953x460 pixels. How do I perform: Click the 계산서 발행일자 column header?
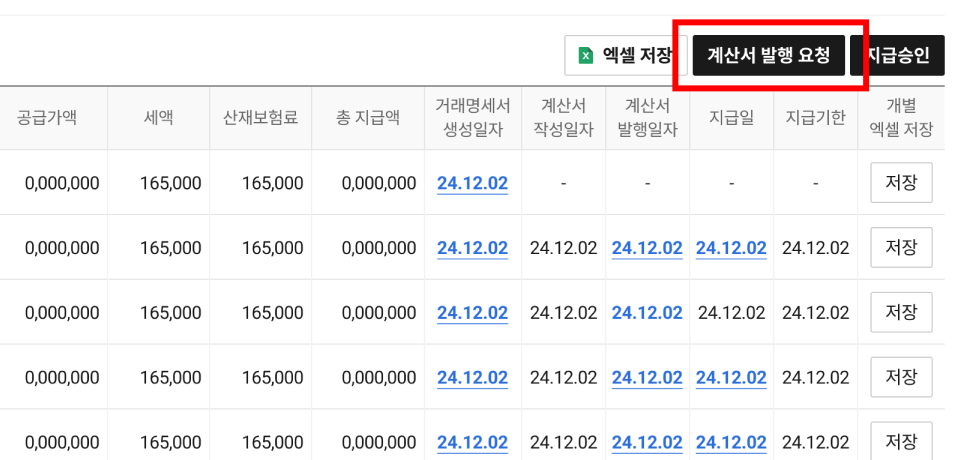(x=647, y=118)
